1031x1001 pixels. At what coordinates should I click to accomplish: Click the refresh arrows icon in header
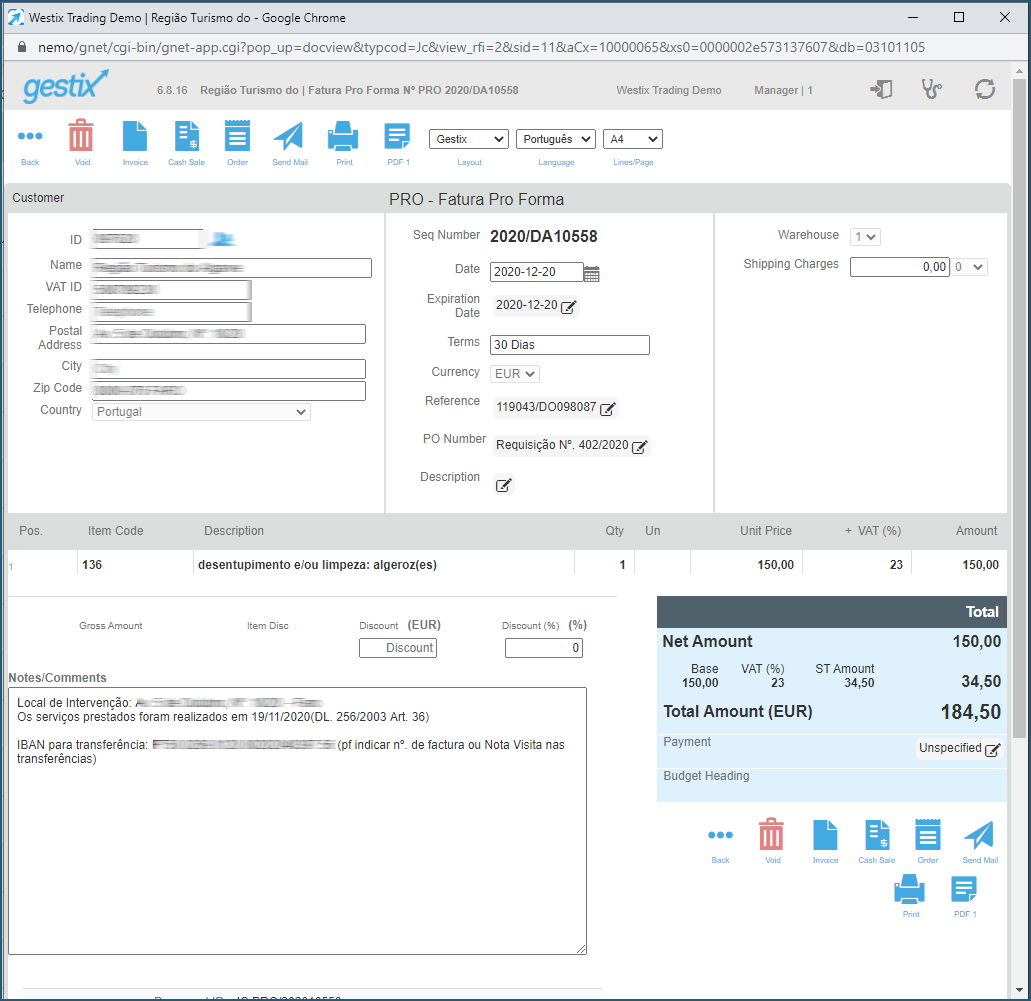tap(984, 89)
